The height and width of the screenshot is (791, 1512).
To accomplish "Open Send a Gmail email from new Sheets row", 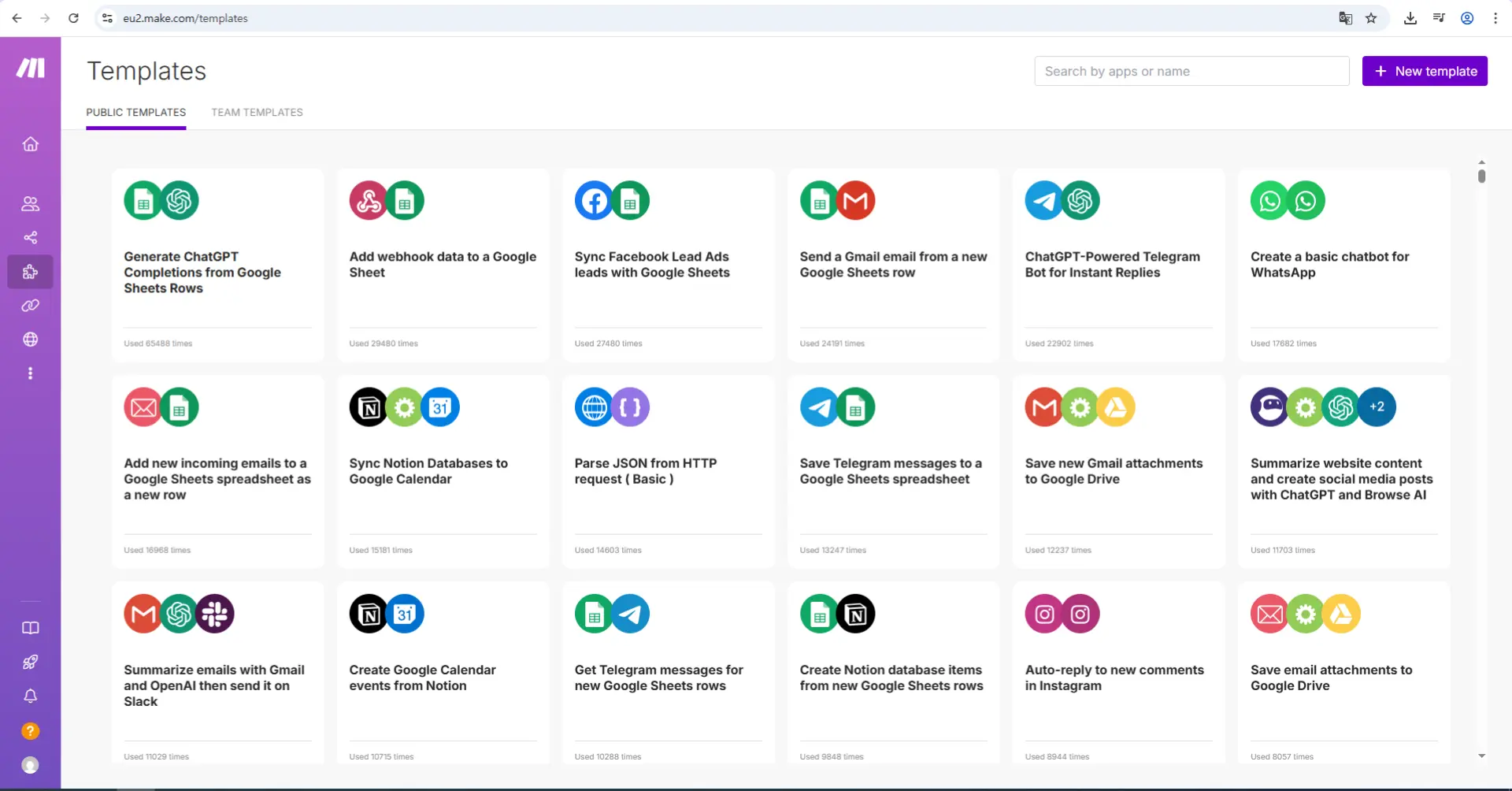I will (894, 266).
